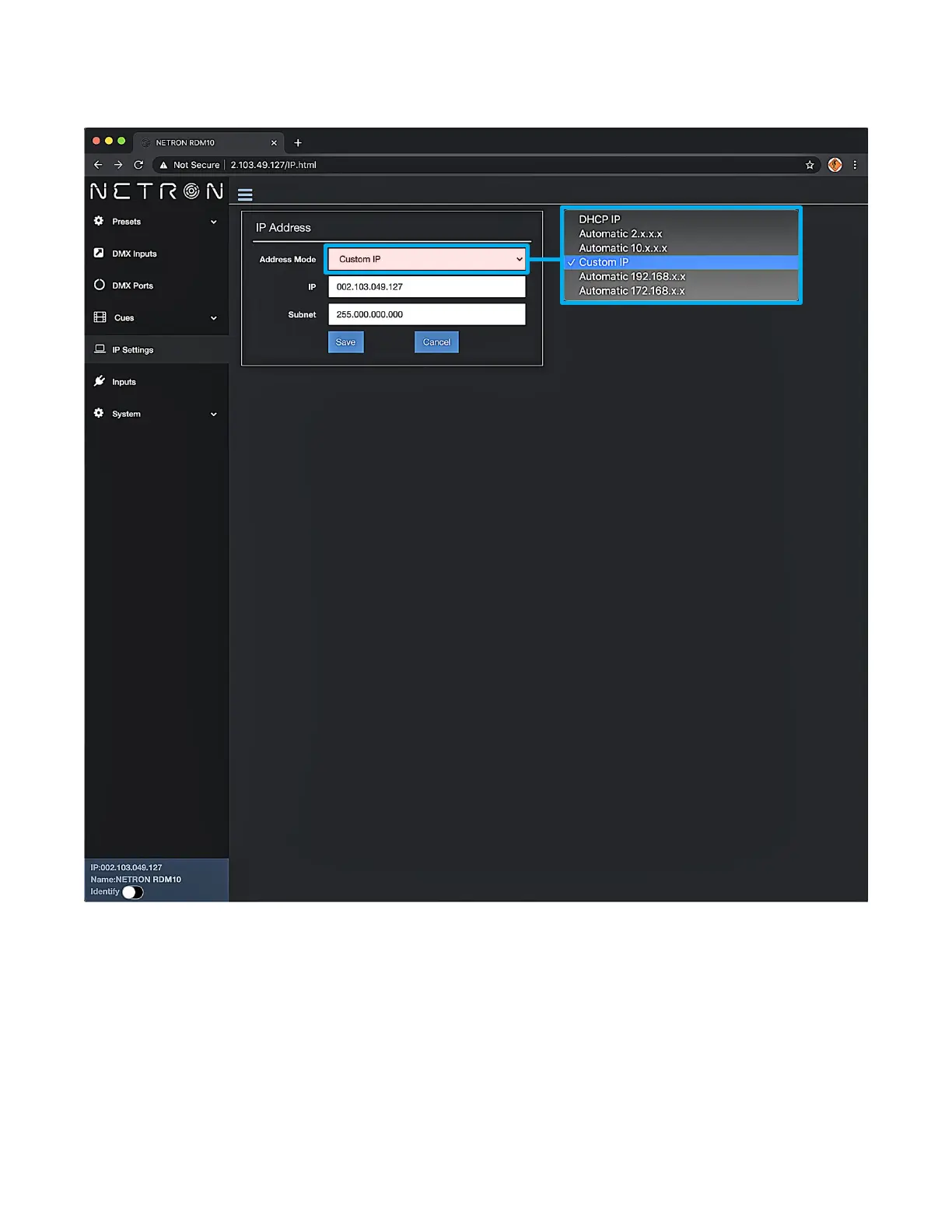Choose Automatic 192.168.x.x option

click(x=632, y=277)
